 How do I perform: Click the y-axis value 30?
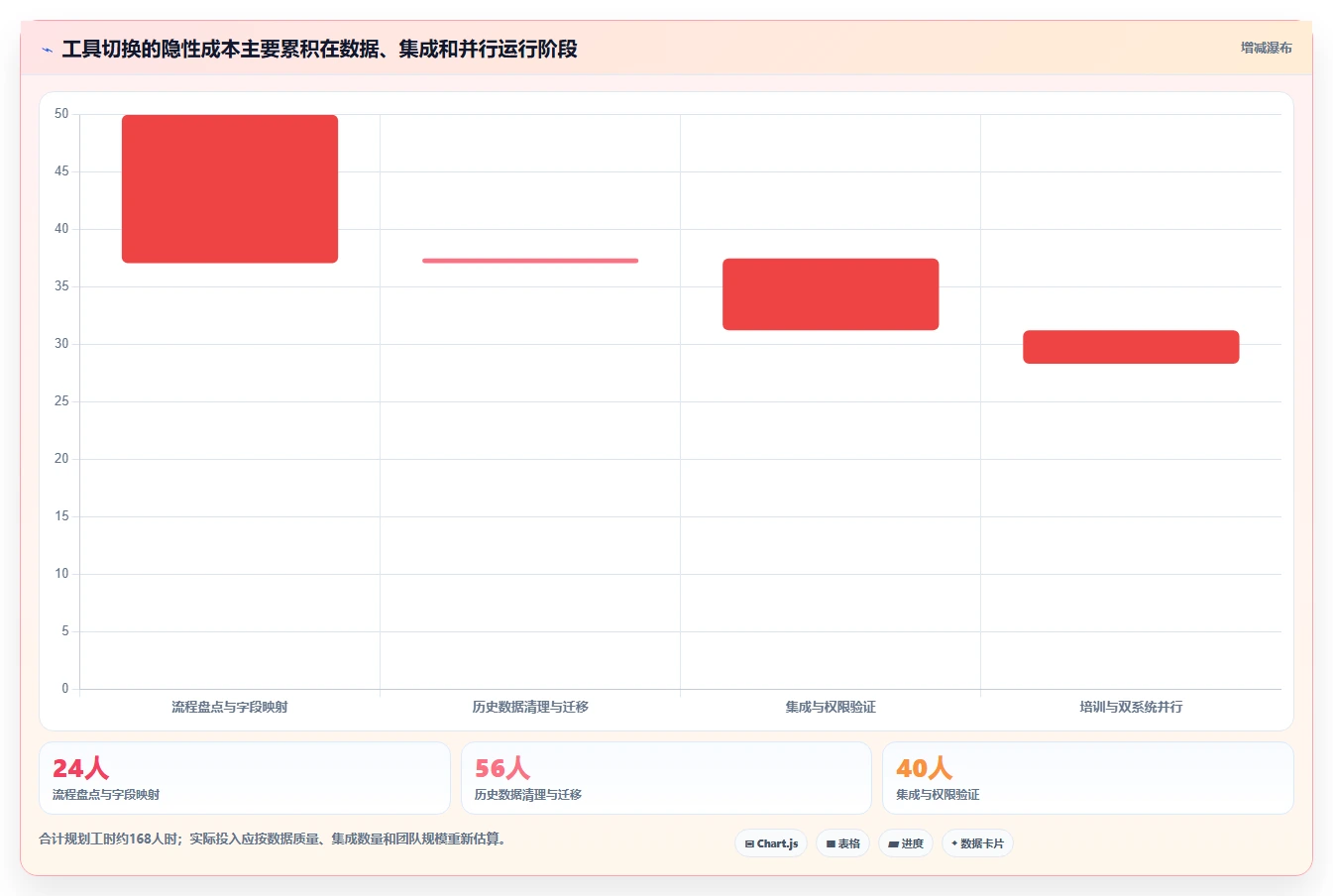coord(61,344)
